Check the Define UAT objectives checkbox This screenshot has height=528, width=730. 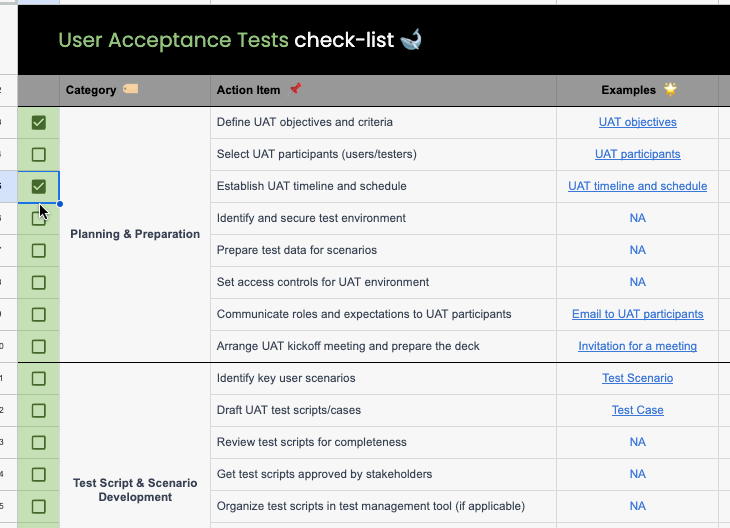(x=39, y=123)
